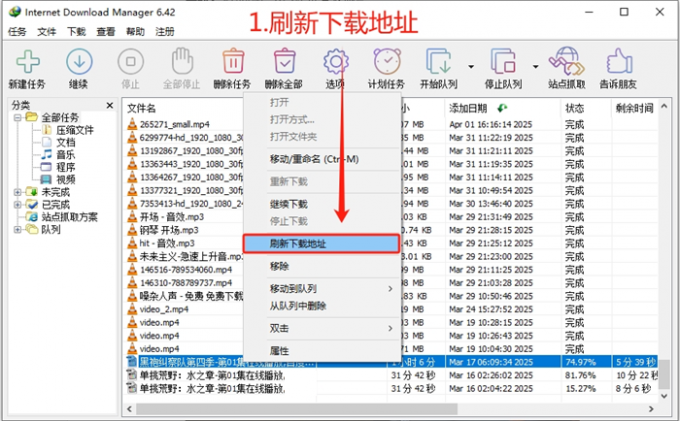The image size is (680, 421).
Task: Click the vertical scrollbar up arrow
Action: pos(664,106)
